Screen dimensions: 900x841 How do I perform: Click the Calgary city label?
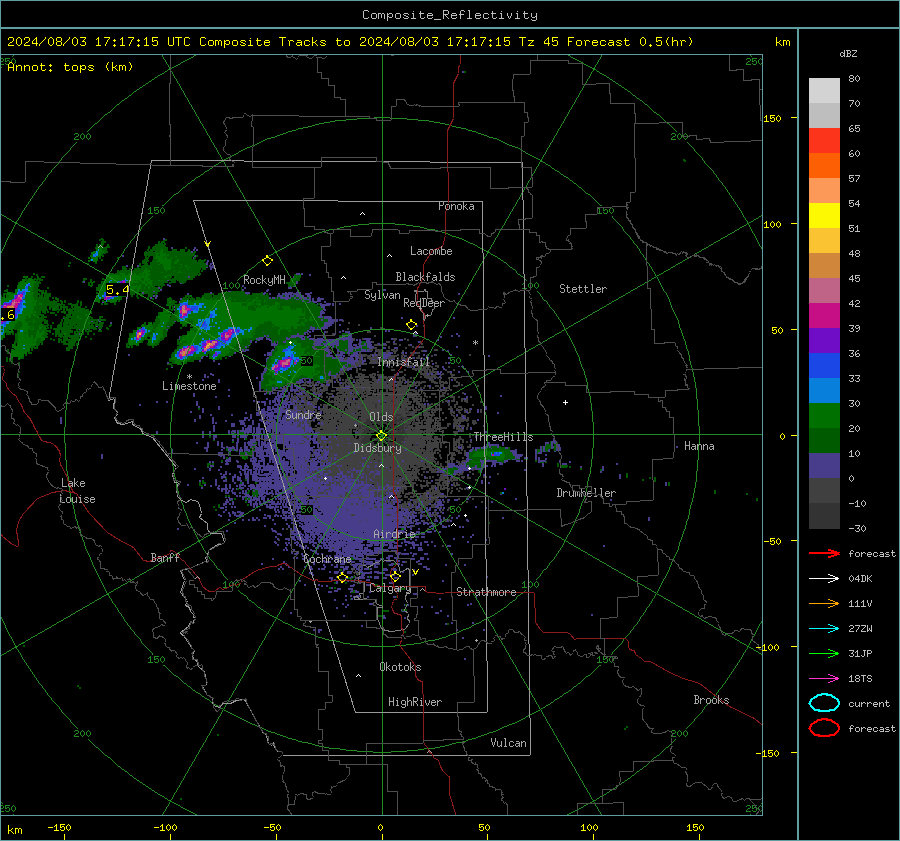(390, 588)
